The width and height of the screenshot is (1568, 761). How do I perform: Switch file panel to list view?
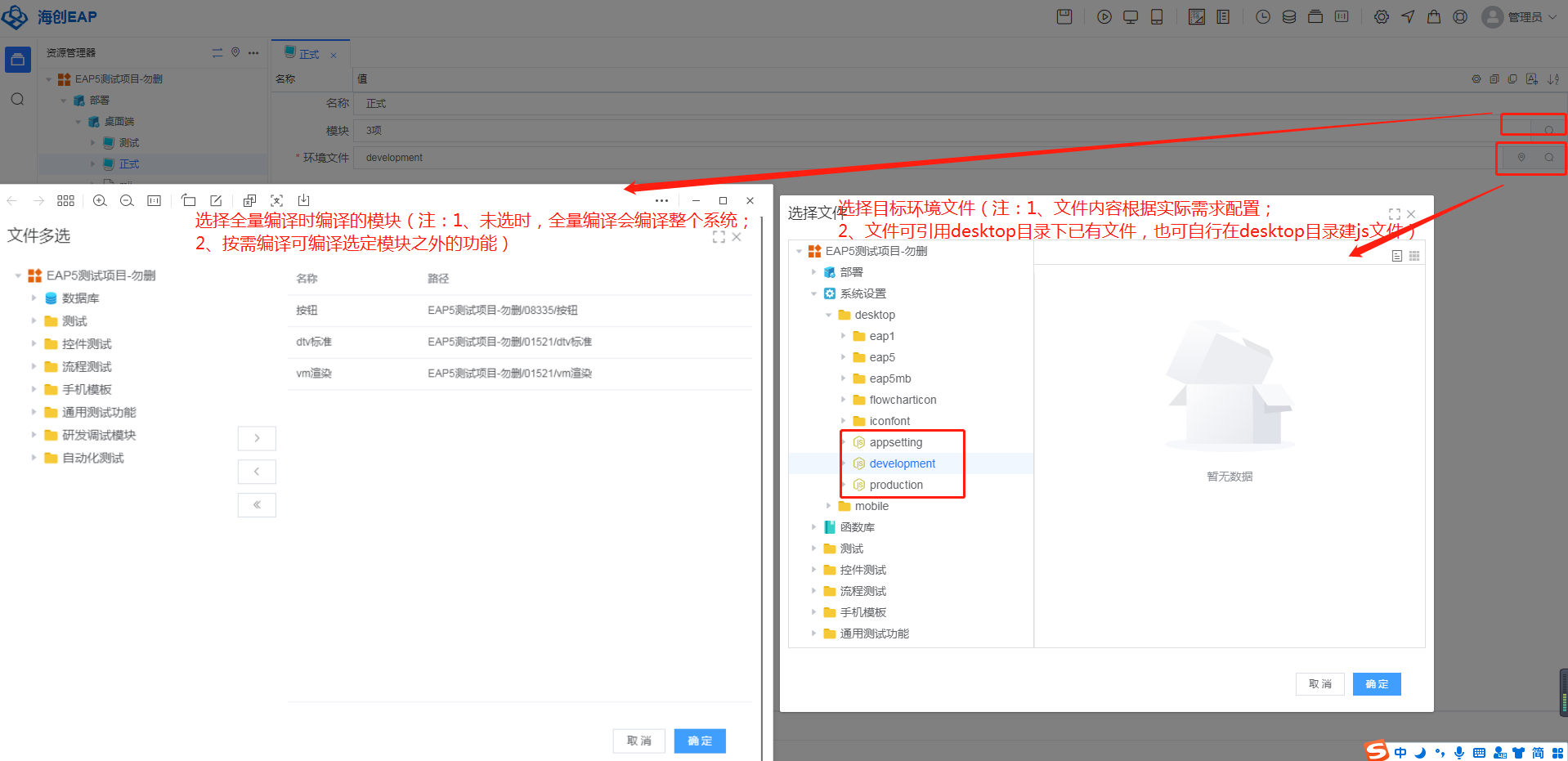1397,256
